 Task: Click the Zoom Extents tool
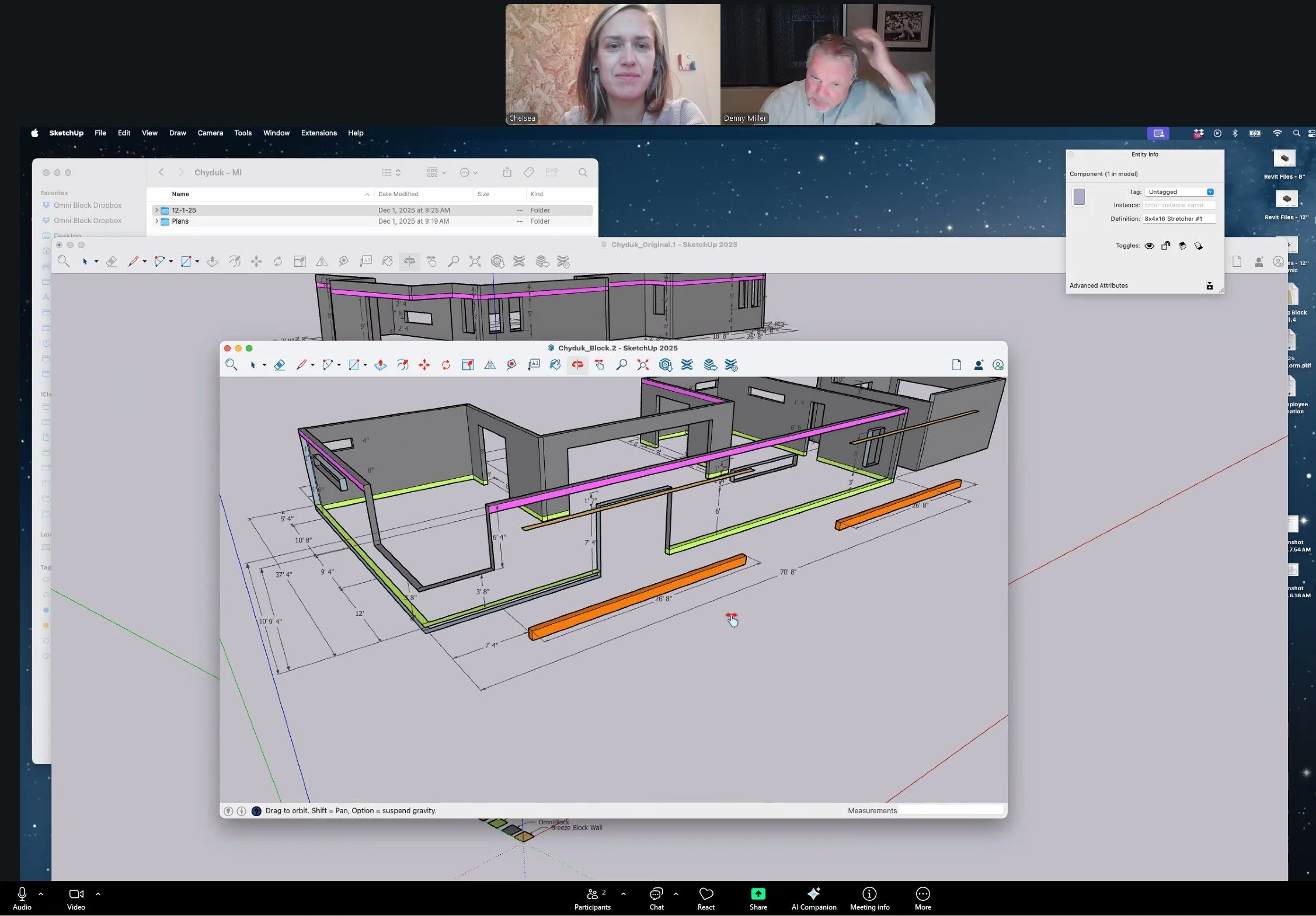[x=643, y=365]
